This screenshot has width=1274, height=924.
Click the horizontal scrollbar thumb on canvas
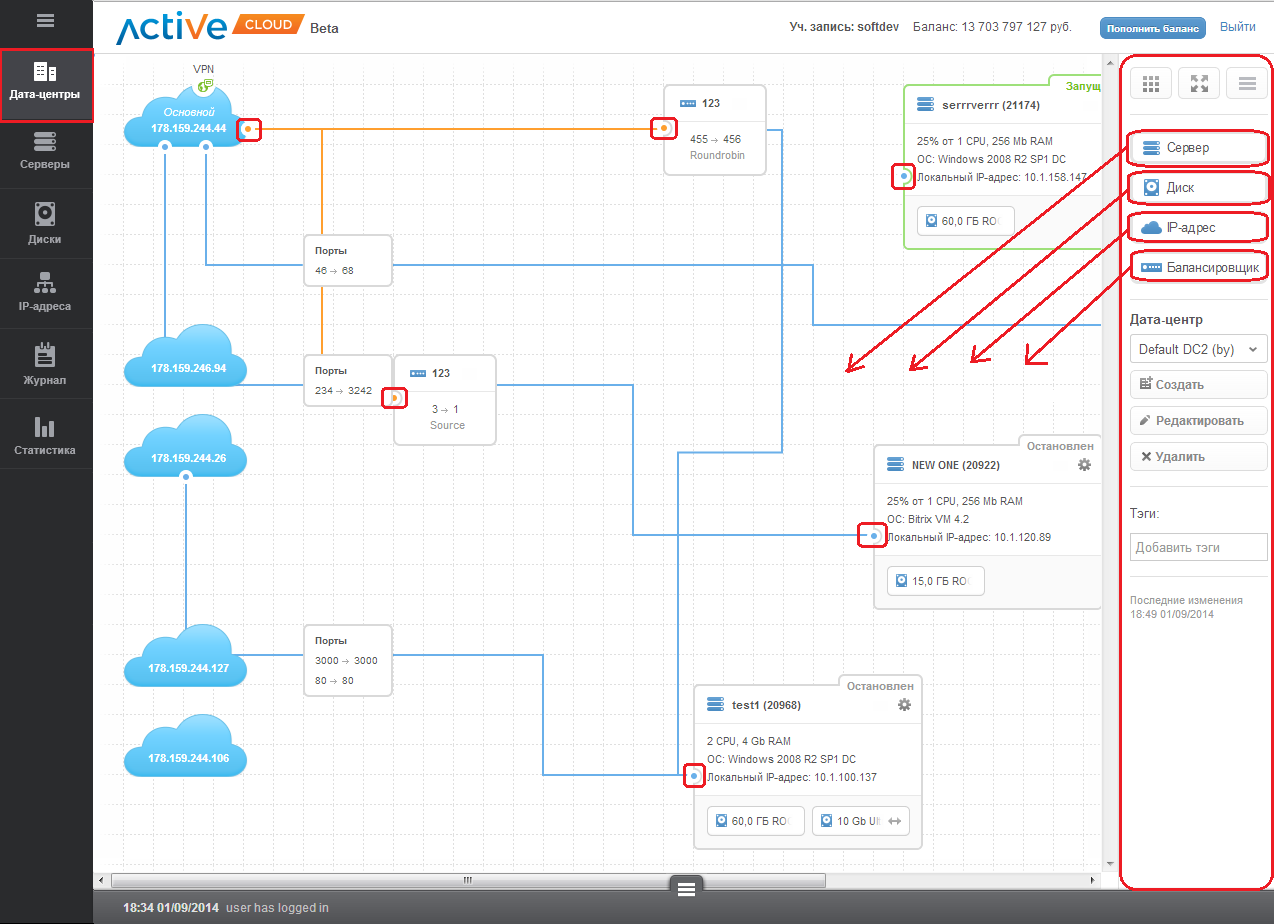click(x=468, y=880)
